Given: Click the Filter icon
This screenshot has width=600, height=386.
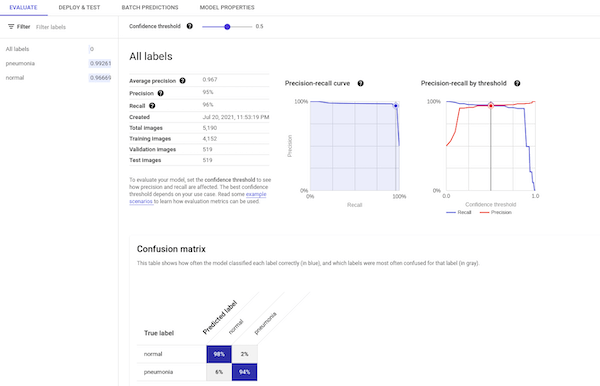Looking at the screenshot, I should tap(11, 27).
